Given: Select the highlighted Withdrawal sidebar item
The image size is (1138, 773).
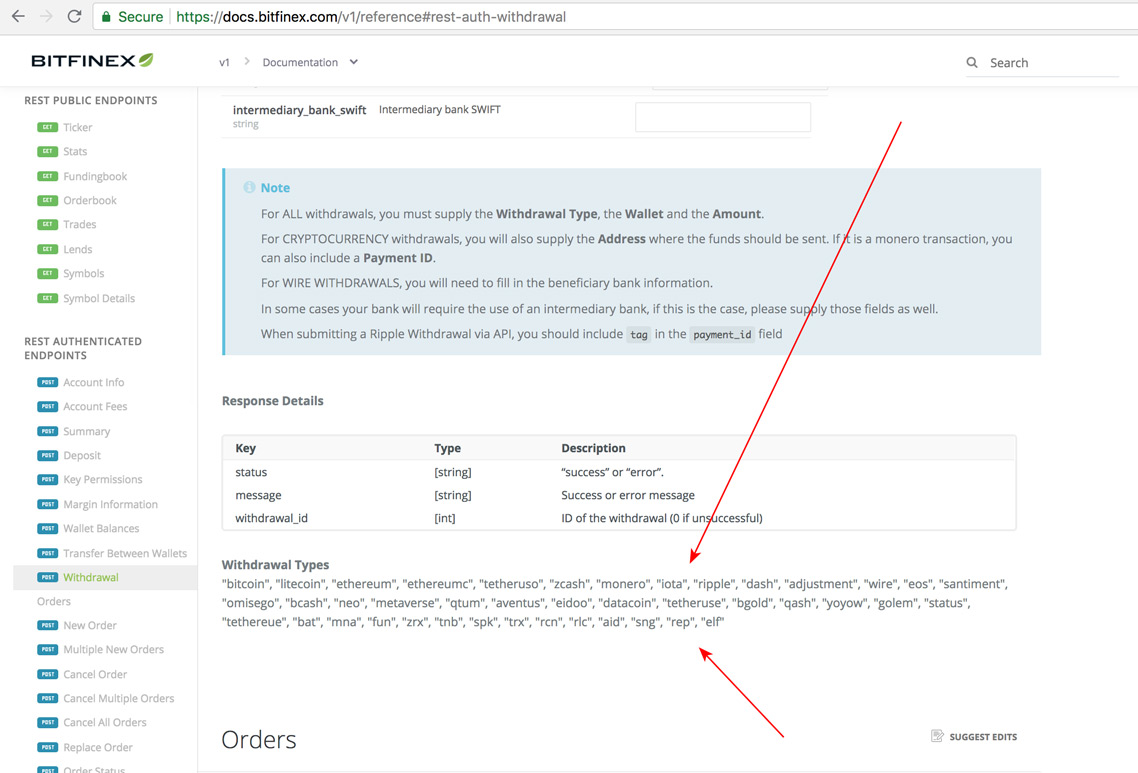Looking at the screenshot, I should [105, 577].
